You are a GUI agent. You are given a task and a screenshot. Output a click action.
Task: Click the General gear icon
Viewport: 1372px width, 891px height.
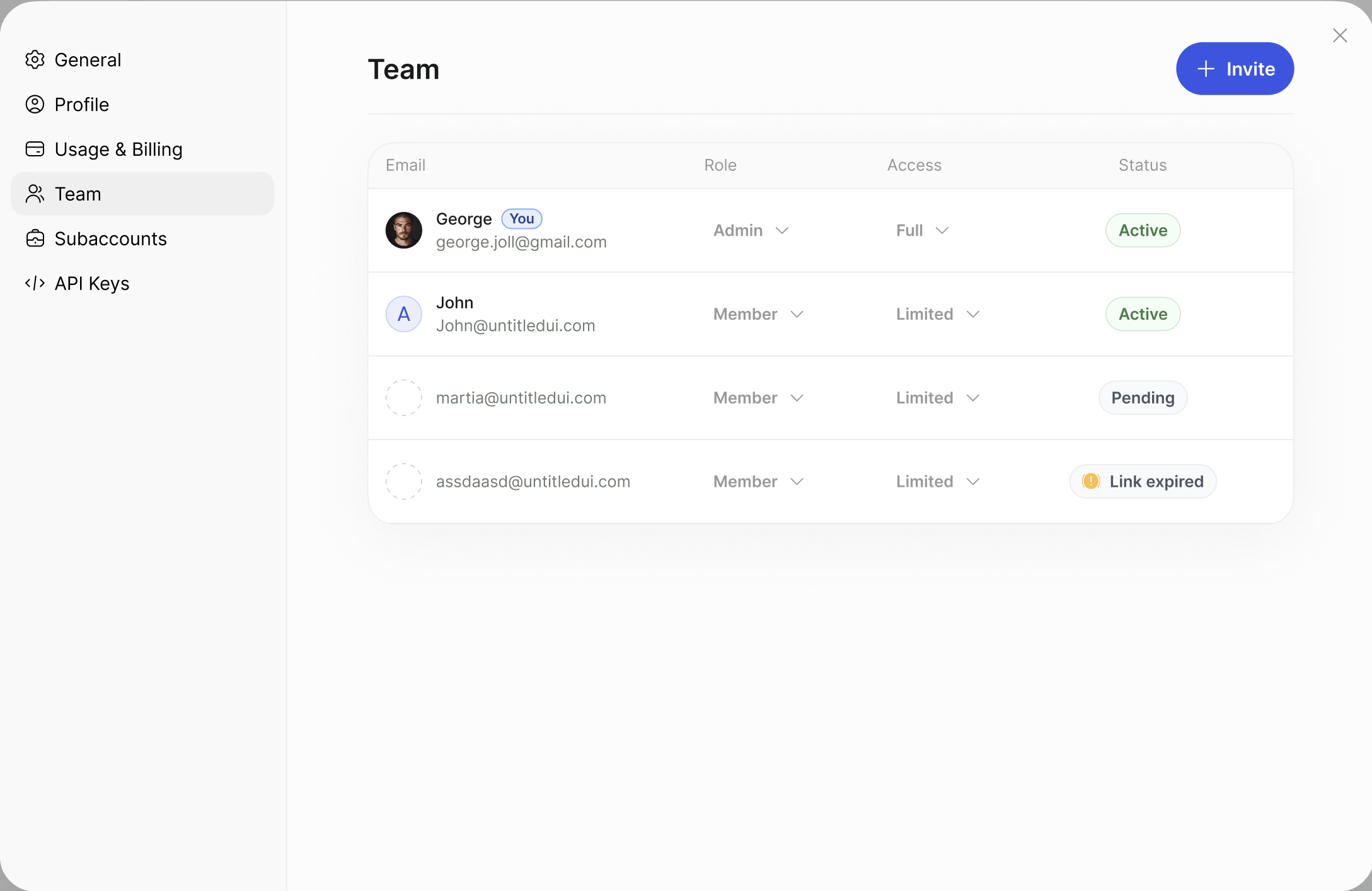35,60
